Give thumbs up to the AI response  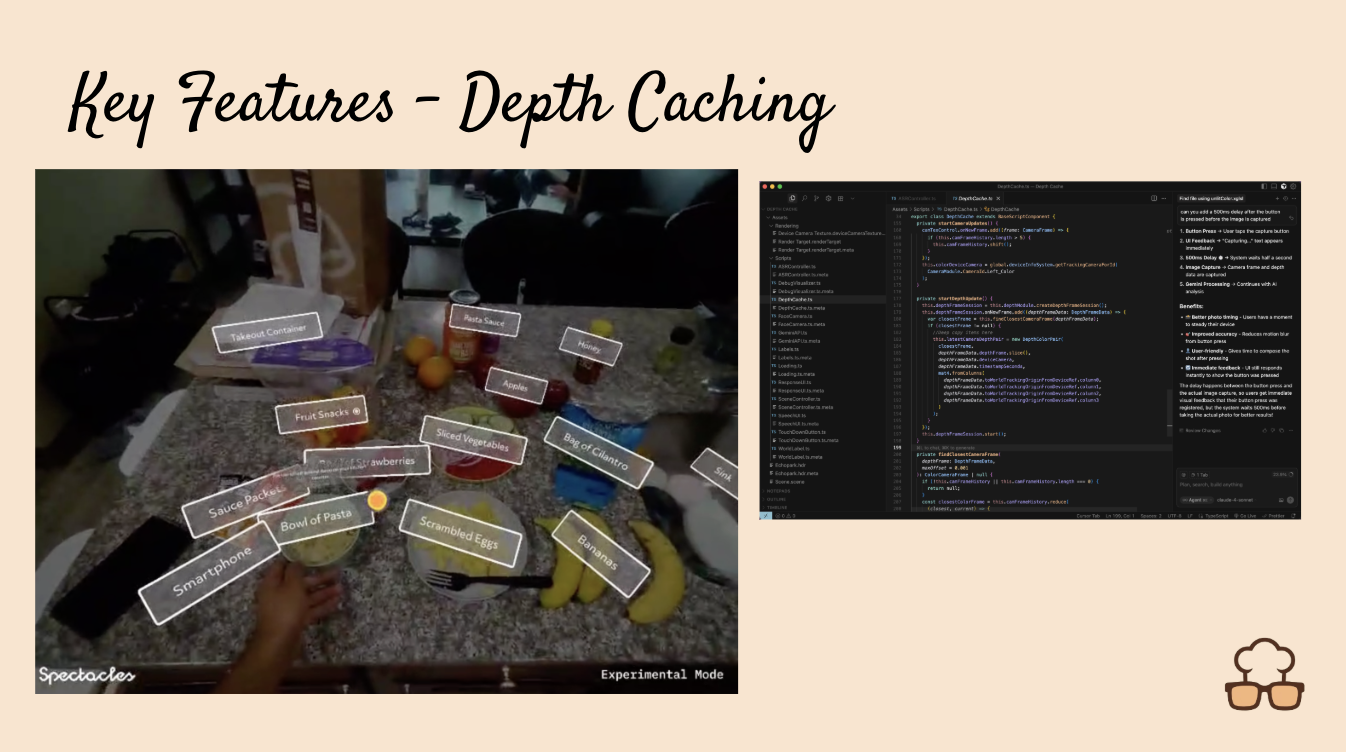pyautogui.click(x=1265, y=430)
